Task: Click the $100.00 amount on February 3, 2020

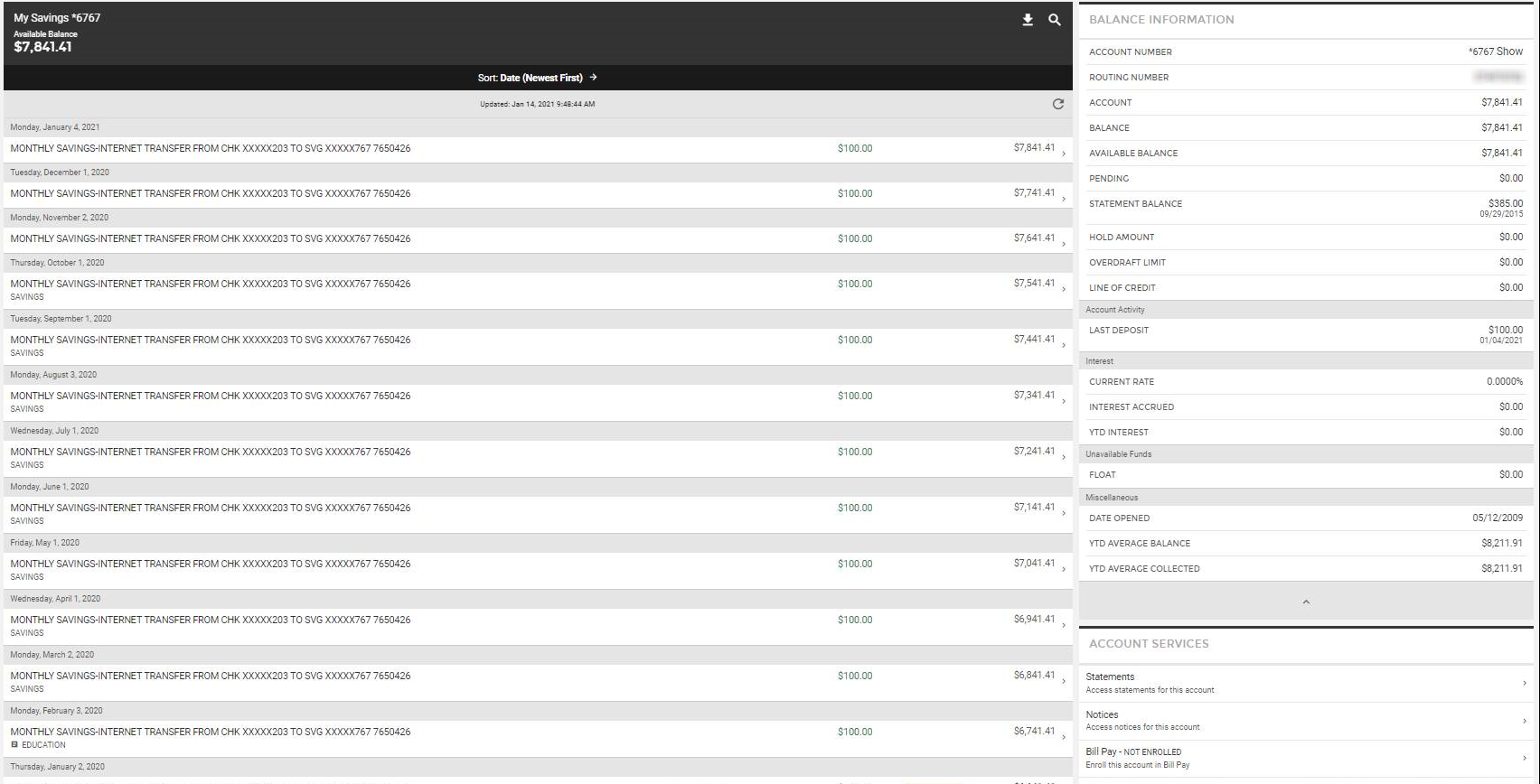Action: point(855,732)
